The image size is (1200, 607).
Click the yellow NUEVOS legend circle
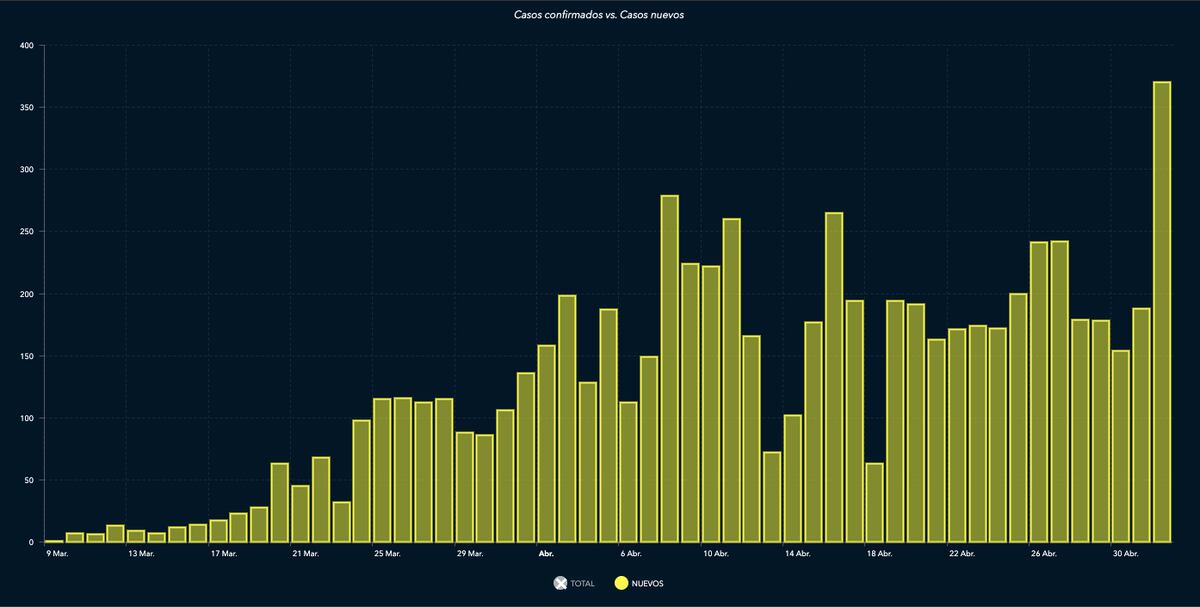point(621,583)
